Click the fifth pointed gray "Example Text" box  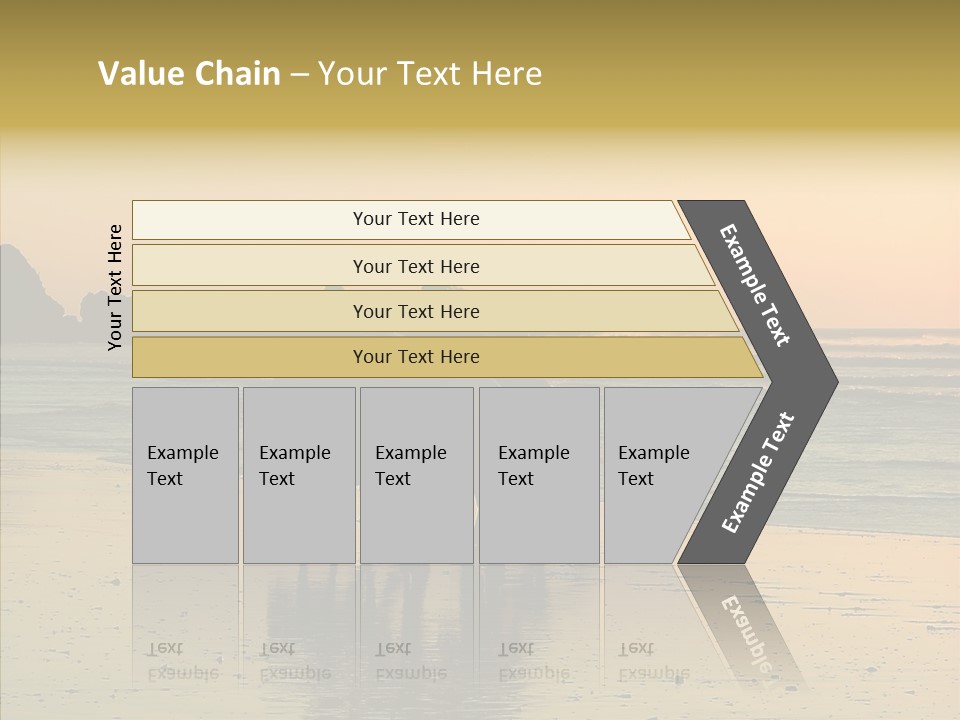[660, 475]
